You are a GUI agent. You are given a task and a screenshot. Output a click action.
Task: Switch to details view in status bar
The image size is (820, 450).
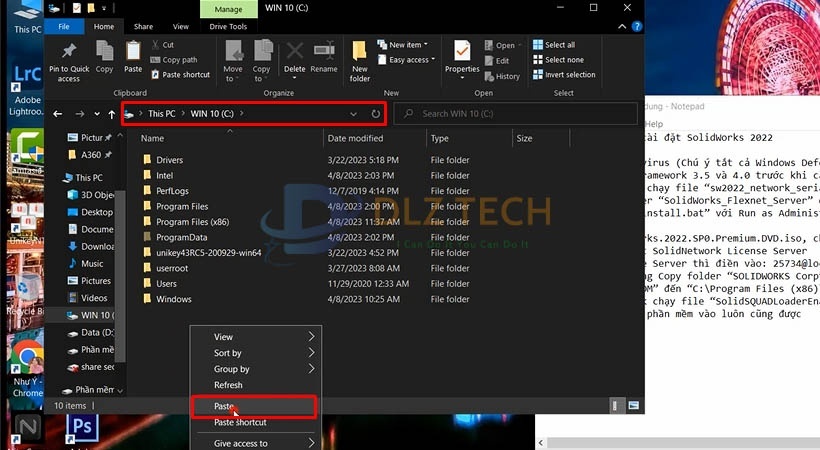pyautogui.click(x=615, y=406)
